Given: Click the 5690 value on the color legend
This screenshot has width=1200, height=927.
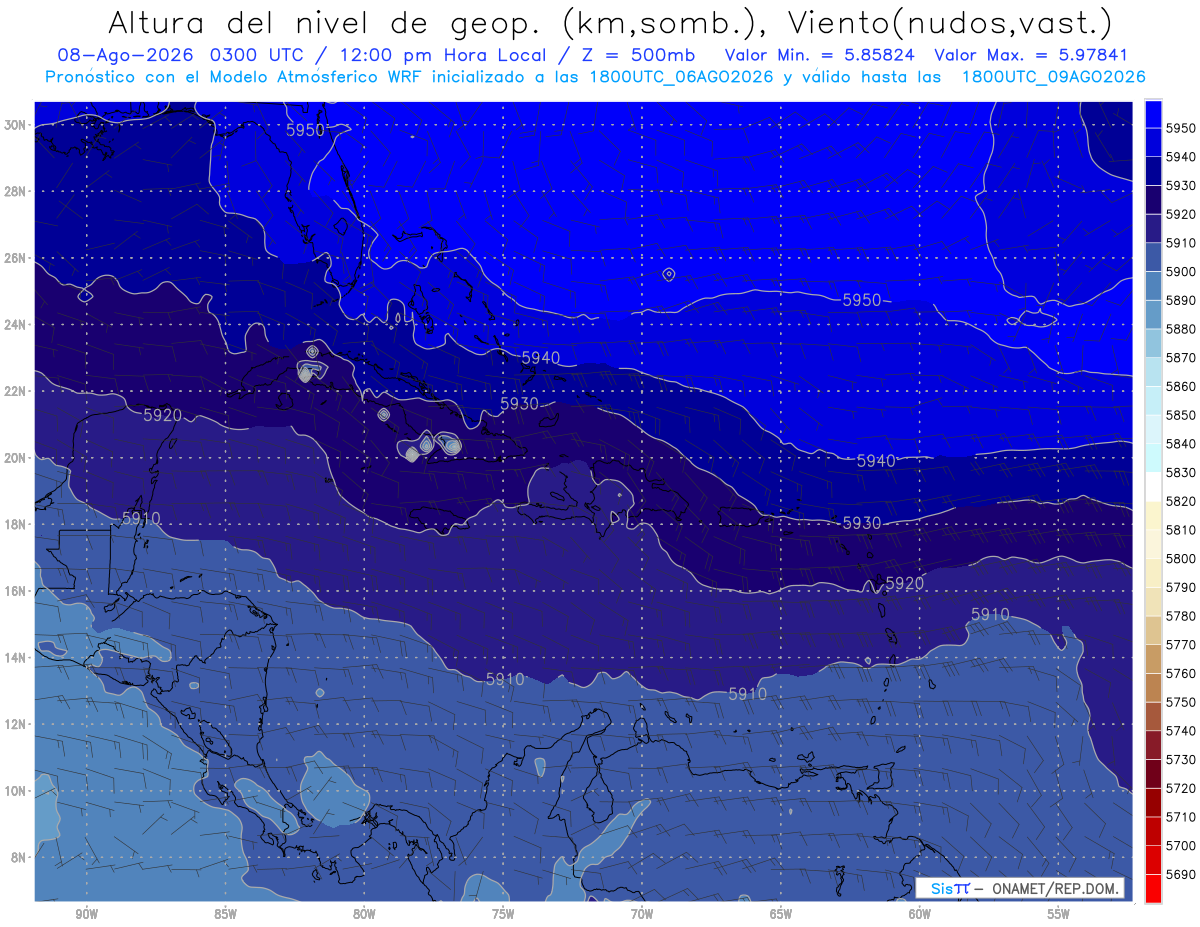Looking at the screenshot, I should (1181, 874).
